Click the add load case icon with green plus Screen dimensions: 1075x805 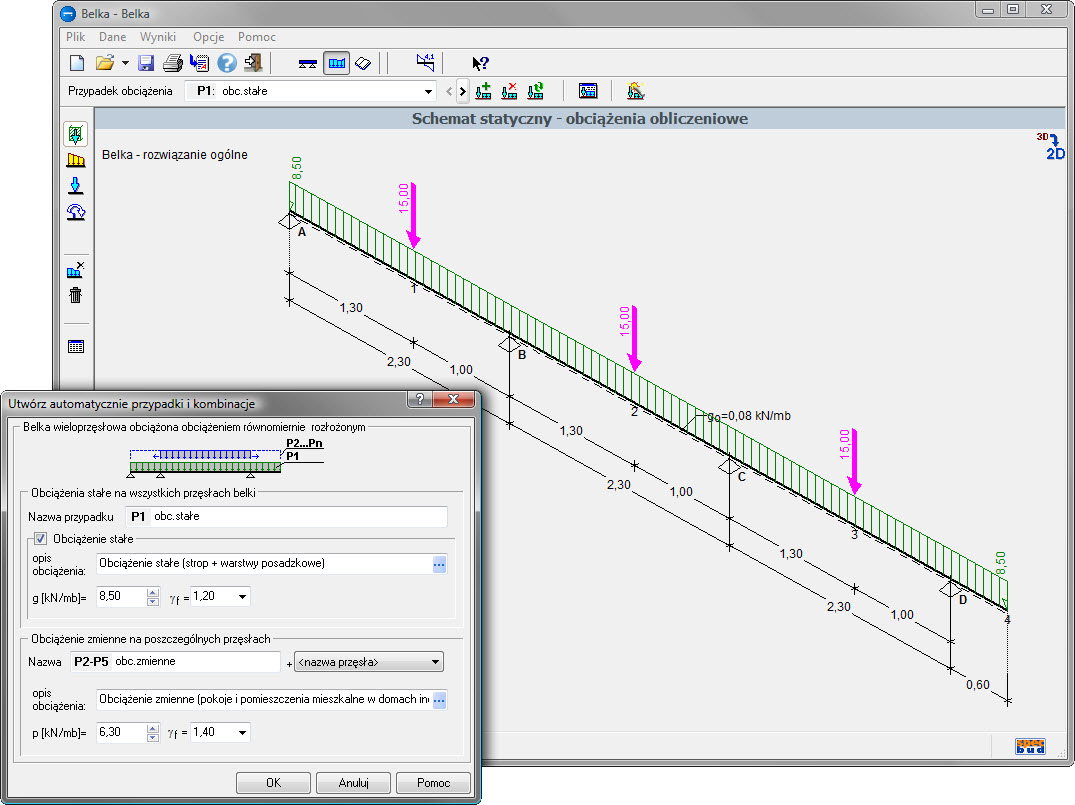484,91
